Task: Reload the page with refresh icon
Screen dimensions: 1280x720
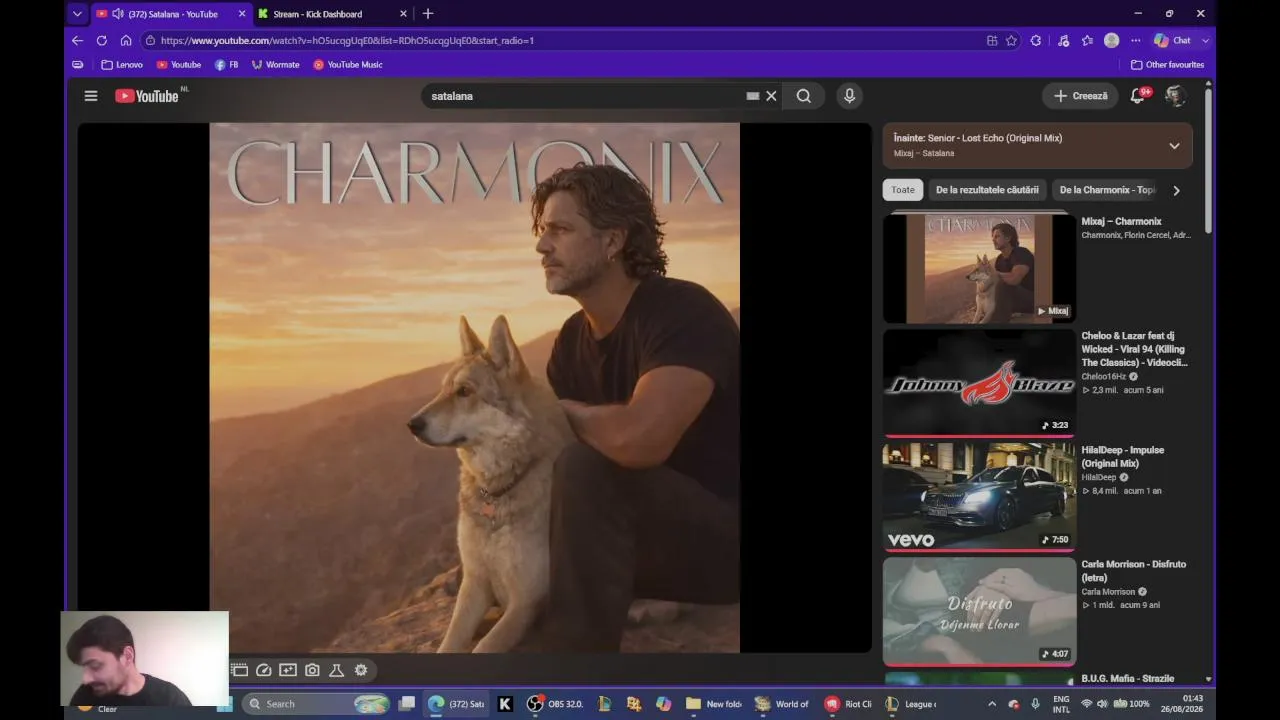Action: 101,41
